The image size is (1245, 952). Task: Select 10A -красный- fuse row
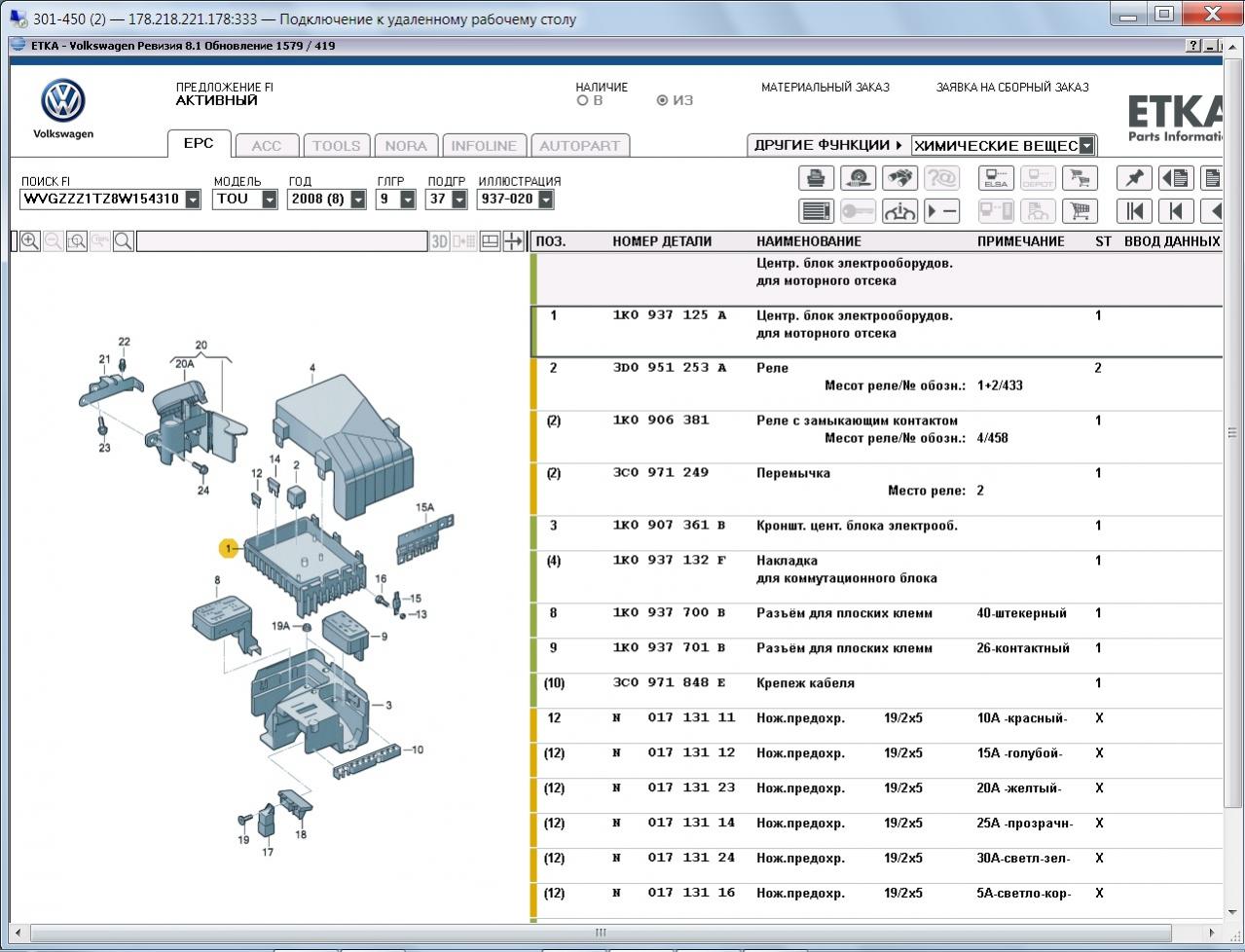click(876, 726)
